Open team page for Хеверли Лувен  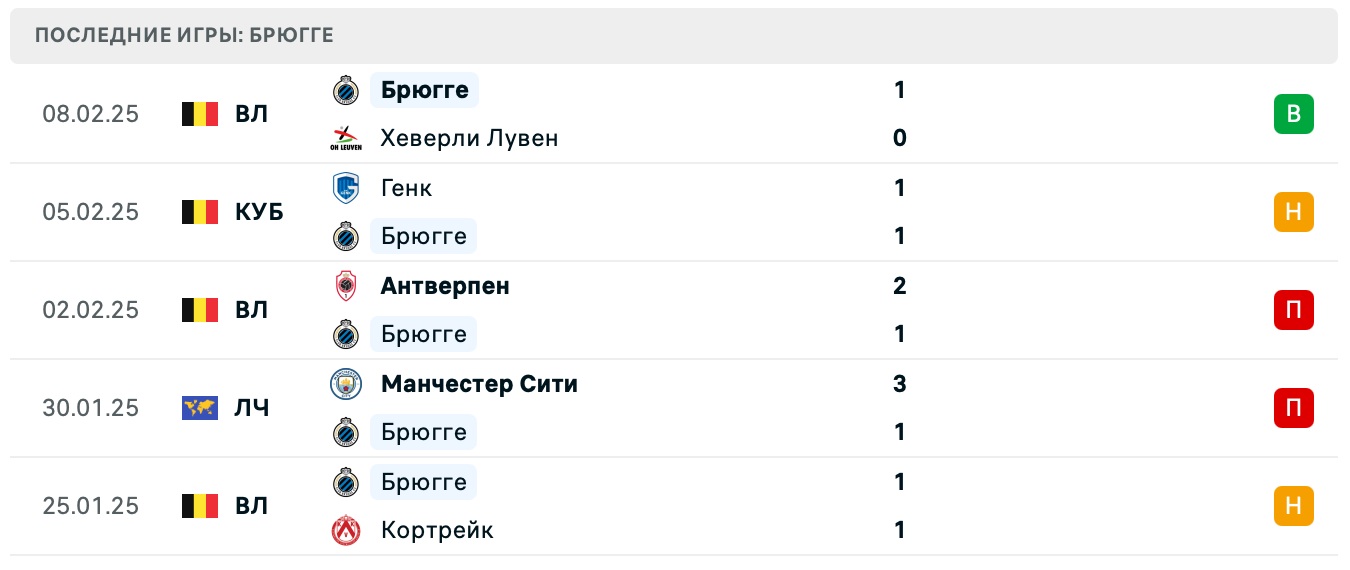coord(469,138)
